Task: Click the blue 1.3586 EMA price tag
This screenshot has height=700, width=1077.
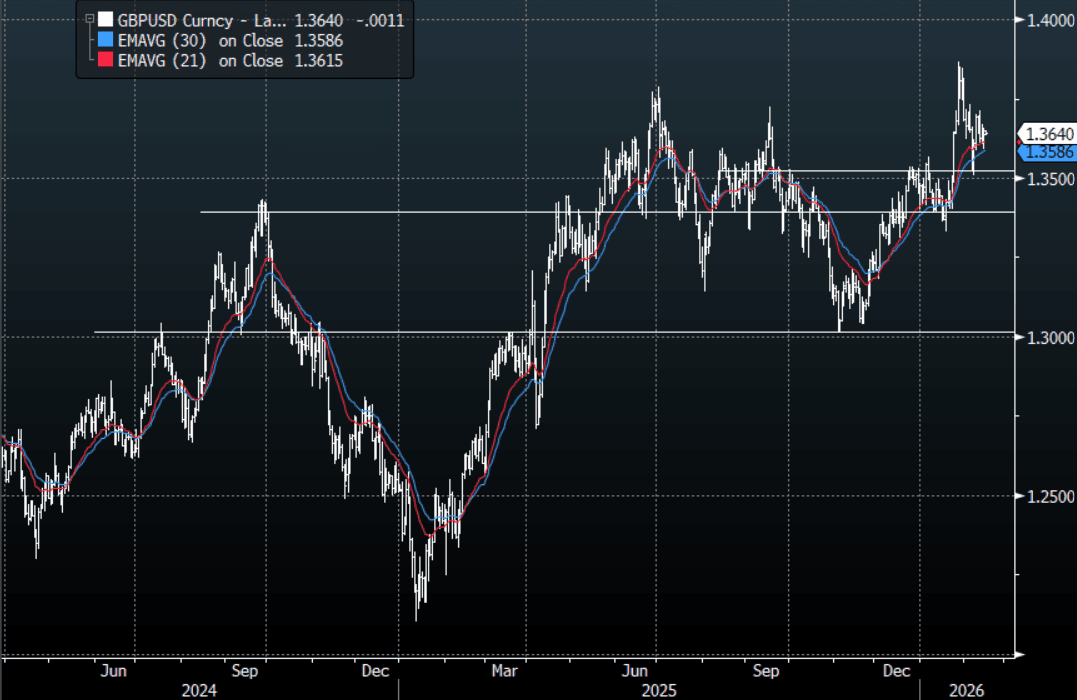Action: (1047, 152)
